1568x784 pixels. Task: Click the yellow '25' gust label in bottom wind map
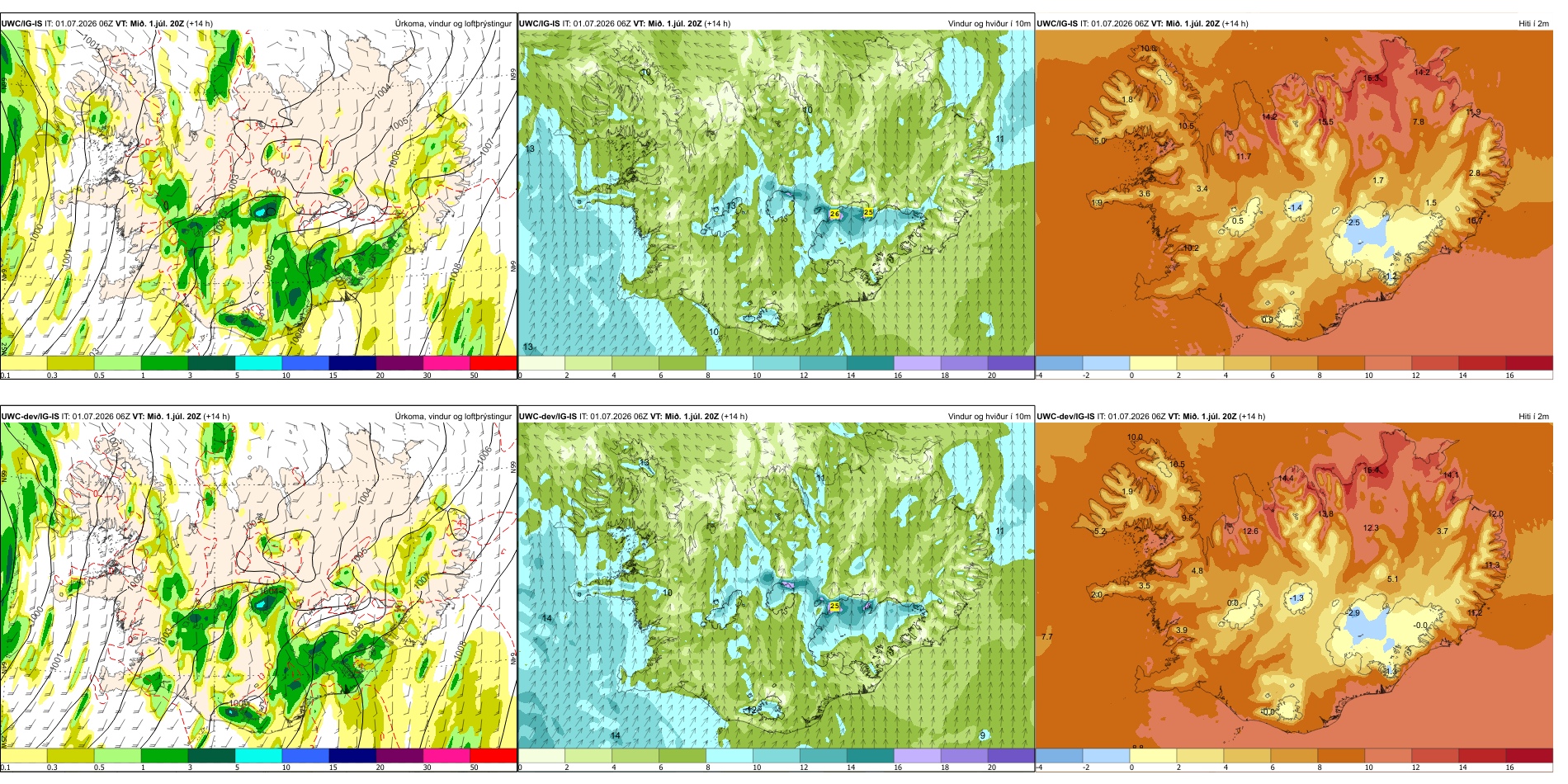pos(834,607)
